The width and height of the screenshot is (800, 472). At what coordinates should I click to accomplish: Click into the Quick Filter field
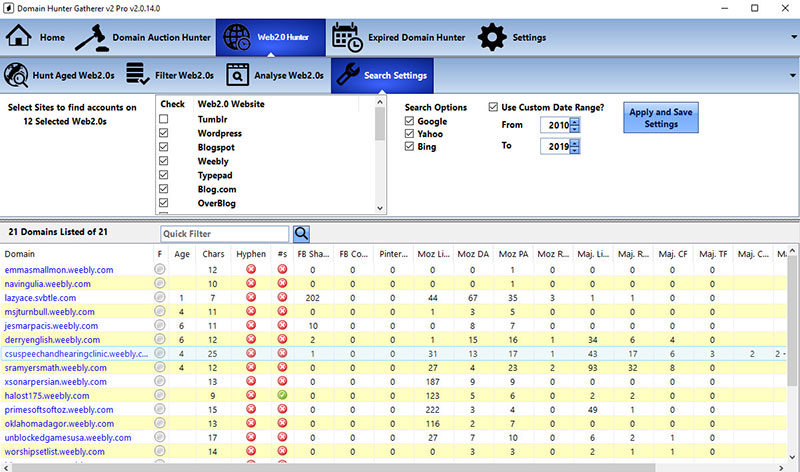225,234
